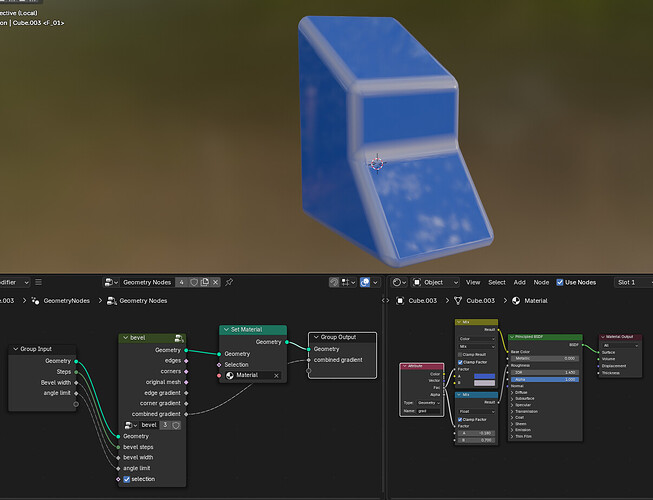653x500 pixels.
Task: Click the Geometry output socket of Group Input
Action: tap(76, 361)
